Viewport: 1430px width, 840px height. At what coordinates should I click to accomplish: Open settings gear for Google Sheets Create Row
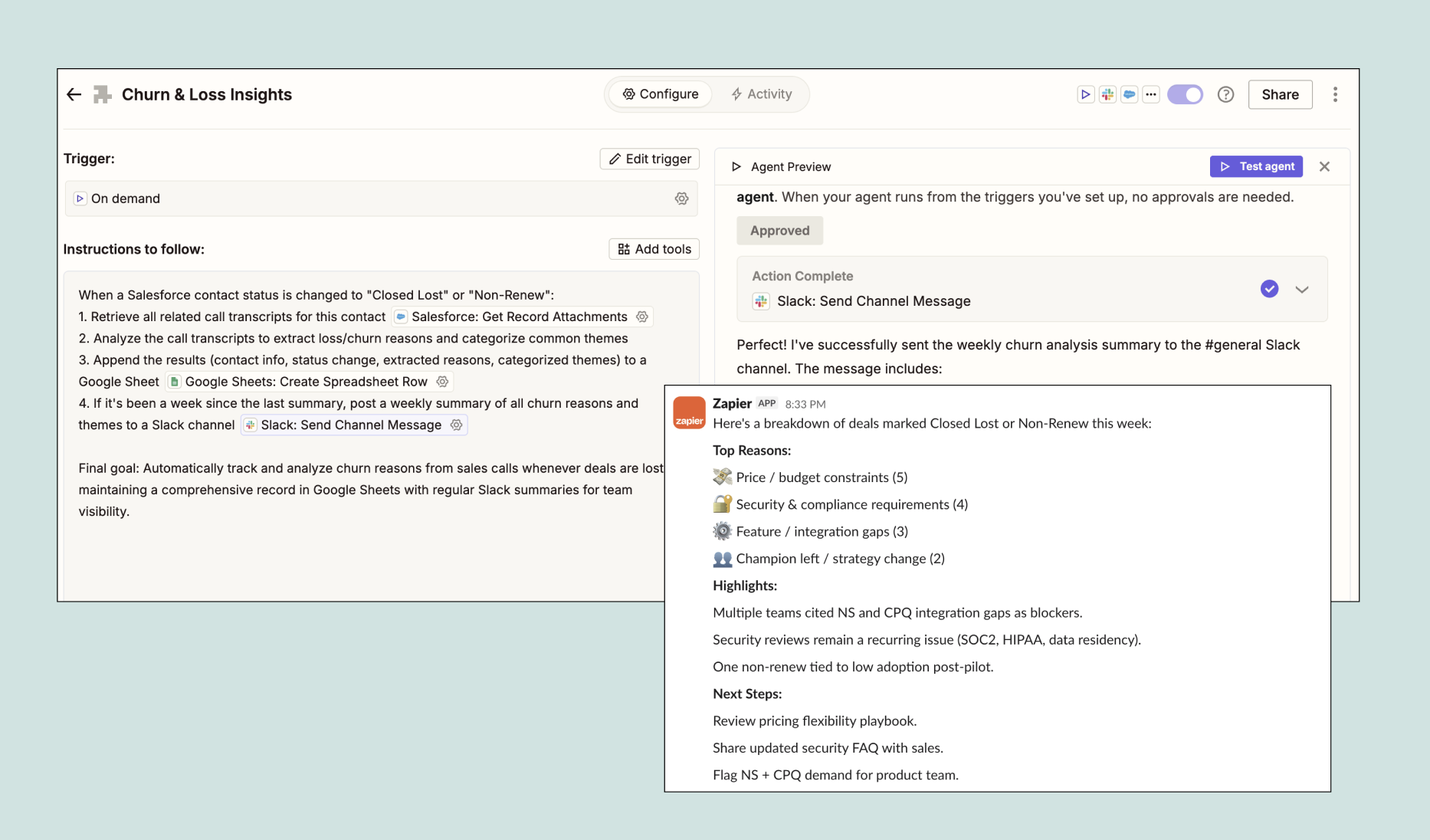[x=442, y=382]
